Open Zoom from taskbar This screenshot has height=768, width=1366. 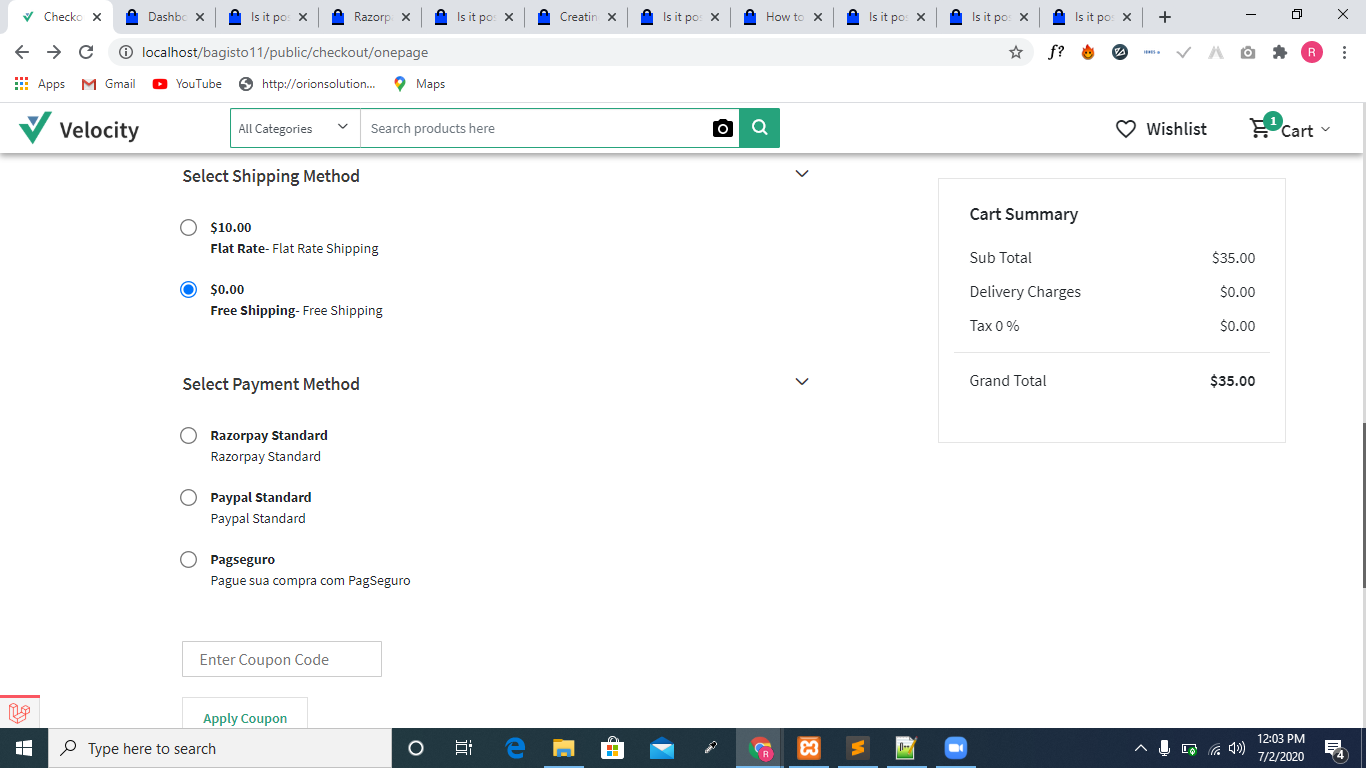pyautogui.click(x=954, y=748)
